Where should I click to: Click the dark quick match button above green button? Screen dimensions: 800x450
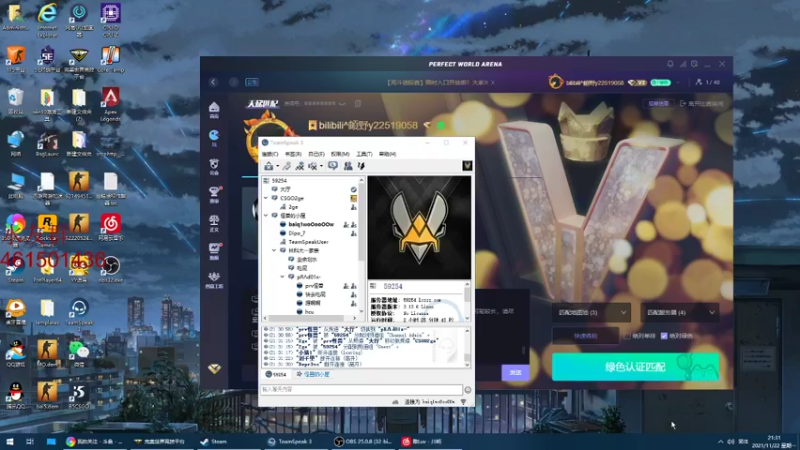tap(585, 336)
